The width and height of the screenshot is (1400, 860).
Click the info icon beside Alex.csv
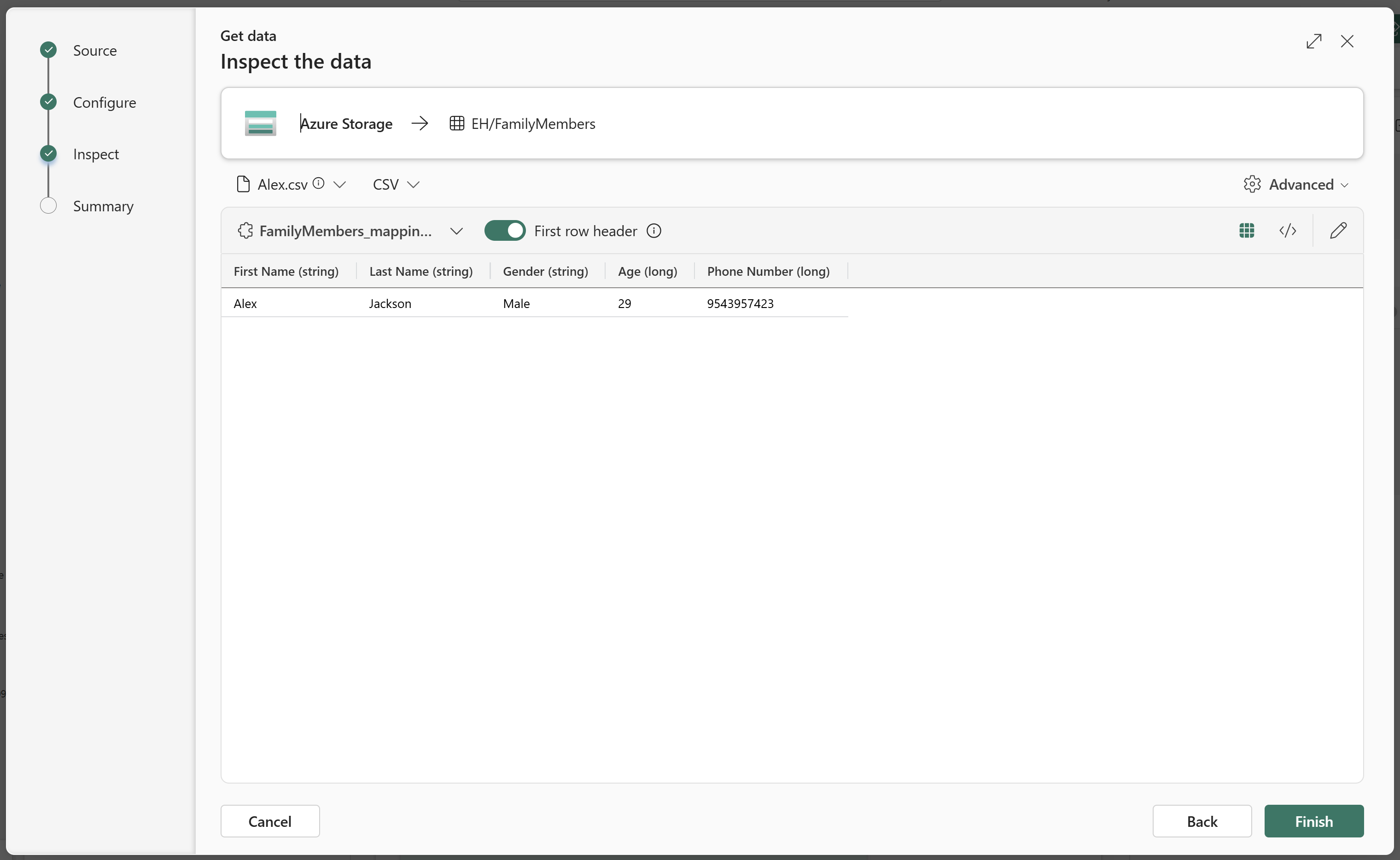pyautogui.click(x=319, y=183)
